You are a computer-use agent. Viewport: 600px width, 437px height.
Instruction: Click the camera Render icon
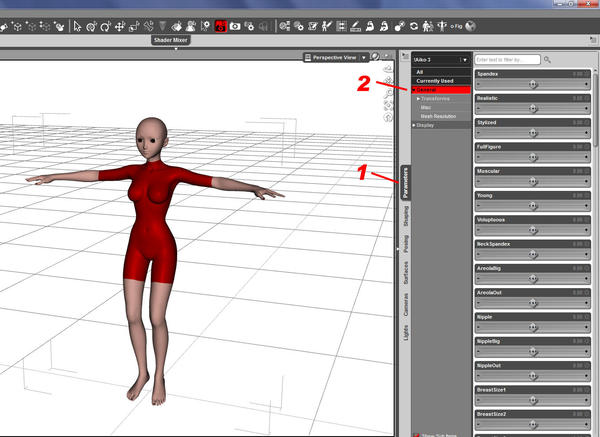(x=235, y=26)
